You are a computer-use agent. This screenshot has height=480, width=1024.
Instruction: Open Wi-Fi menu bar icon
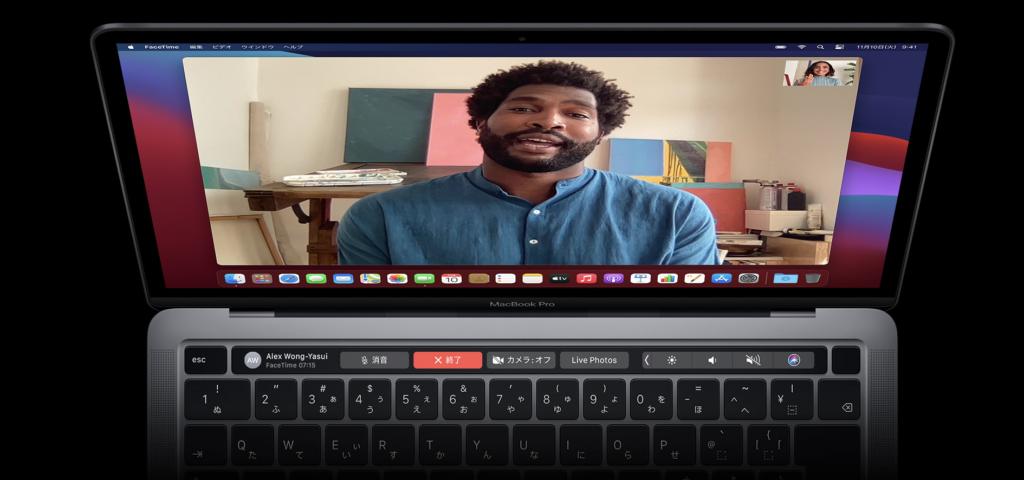pyautogui.click(x=802, y=47)
